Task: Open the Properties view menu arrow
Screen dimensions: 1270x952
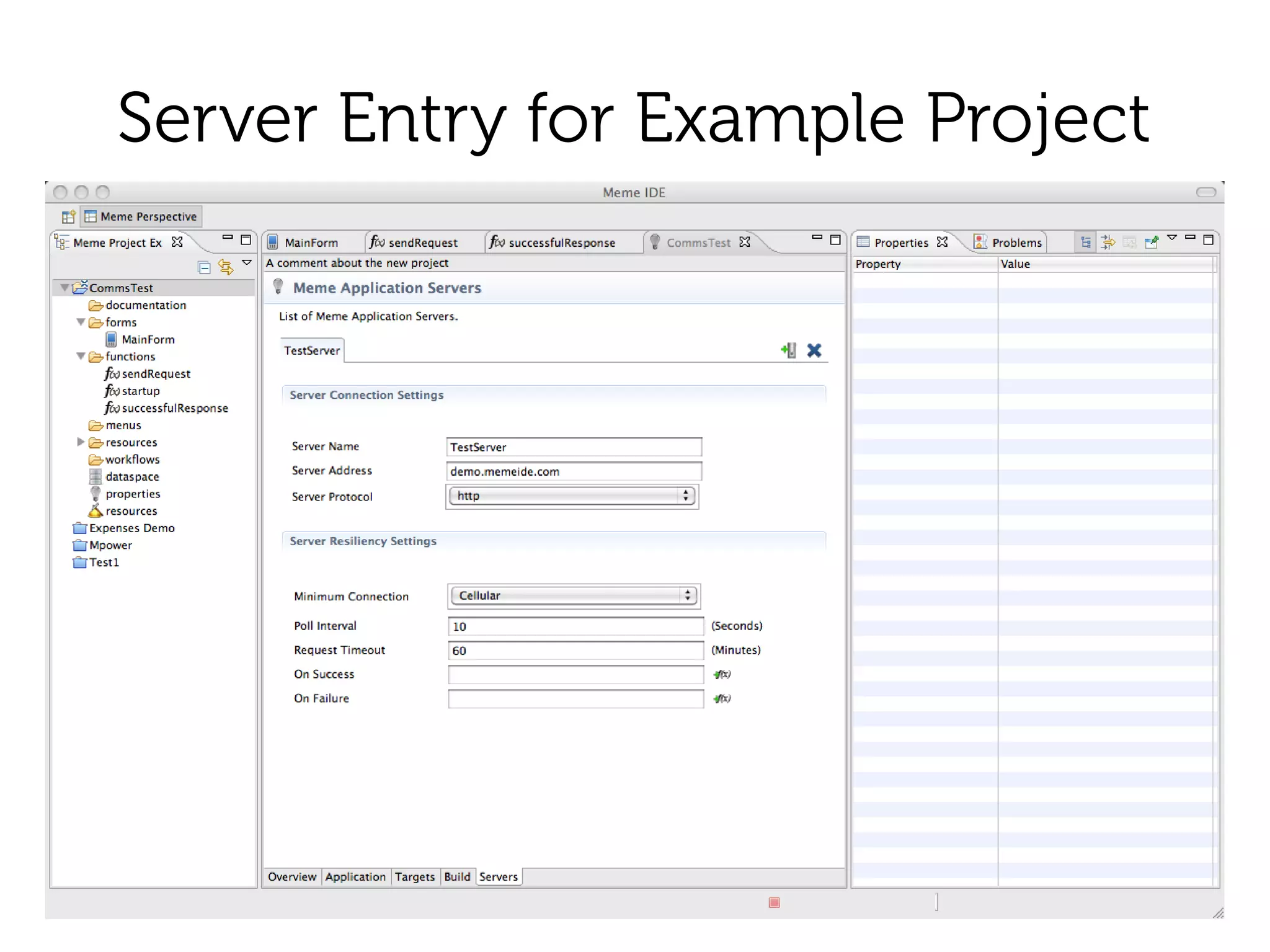Action: (1172, 238)
